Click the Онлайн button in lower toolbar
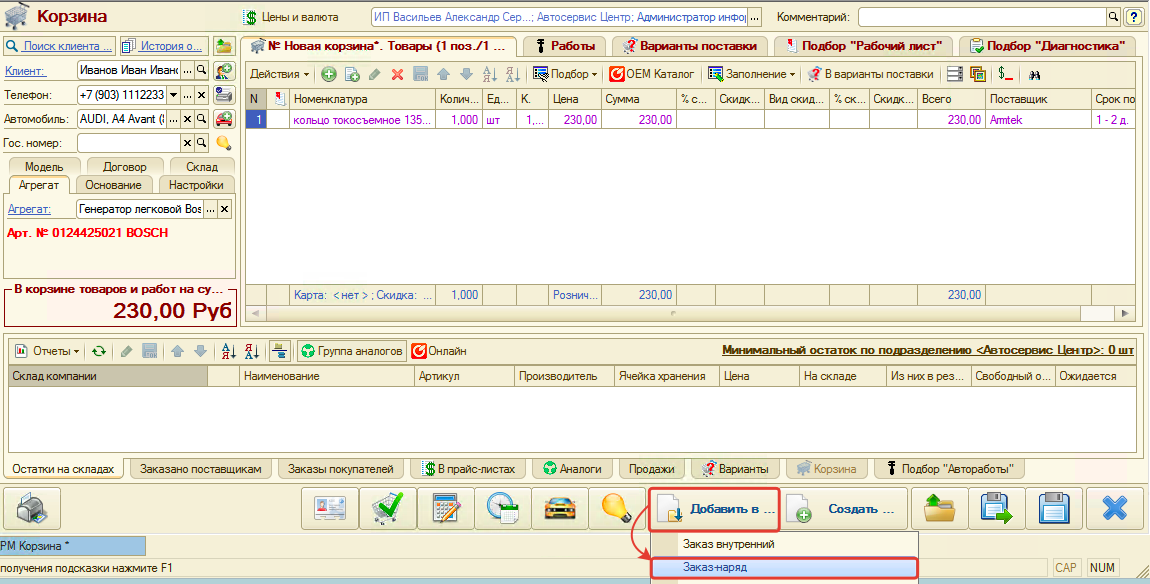The height and width of the screenshot is (584, 1150). click(x=438, y=351)
